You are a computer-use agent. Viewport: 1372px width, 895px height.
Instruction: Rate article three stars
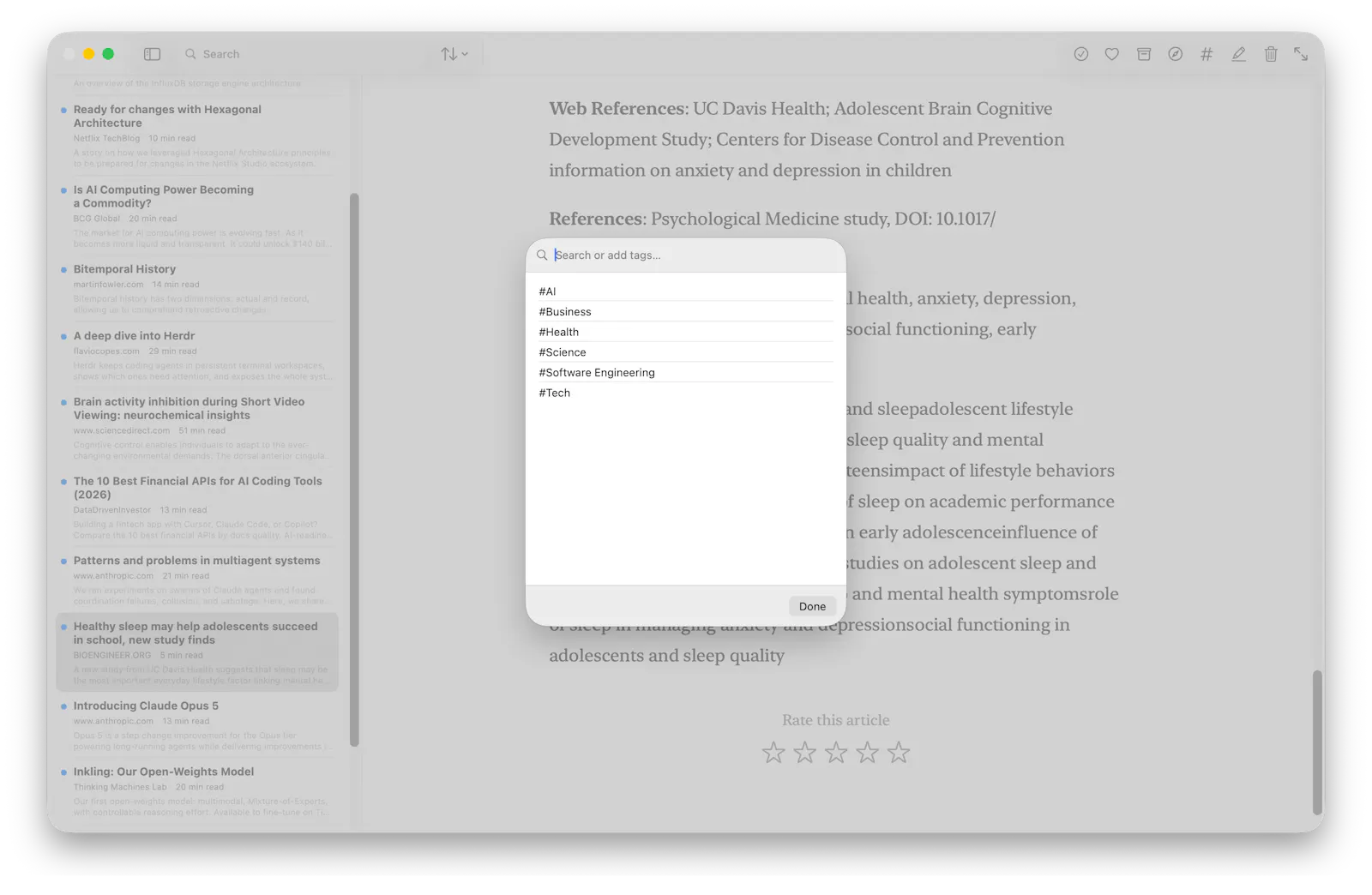tap(836, 753)
